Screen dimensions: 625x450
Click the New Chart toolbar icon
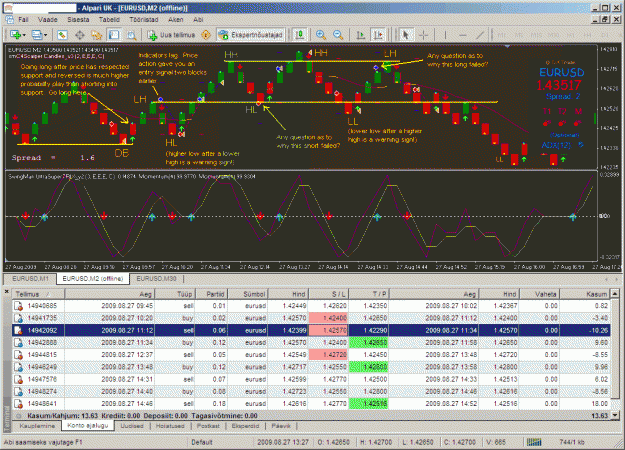(16, 35)
